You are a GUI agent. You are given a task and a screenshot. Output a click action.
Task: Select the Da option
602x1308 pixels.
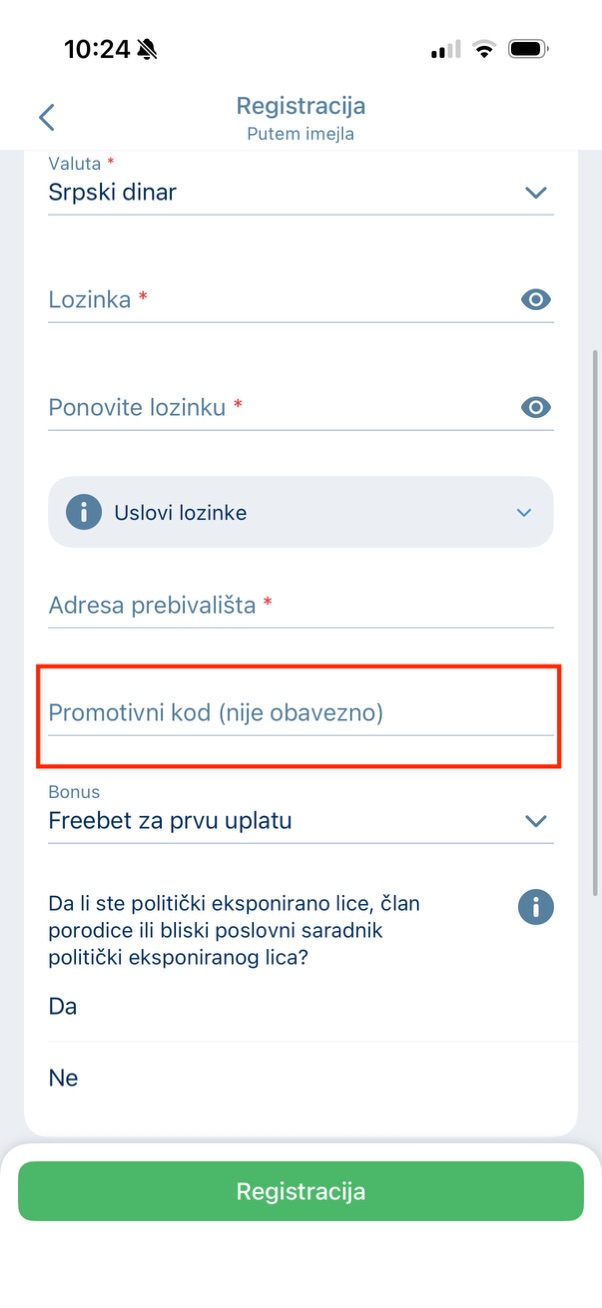coord(63,1006)
